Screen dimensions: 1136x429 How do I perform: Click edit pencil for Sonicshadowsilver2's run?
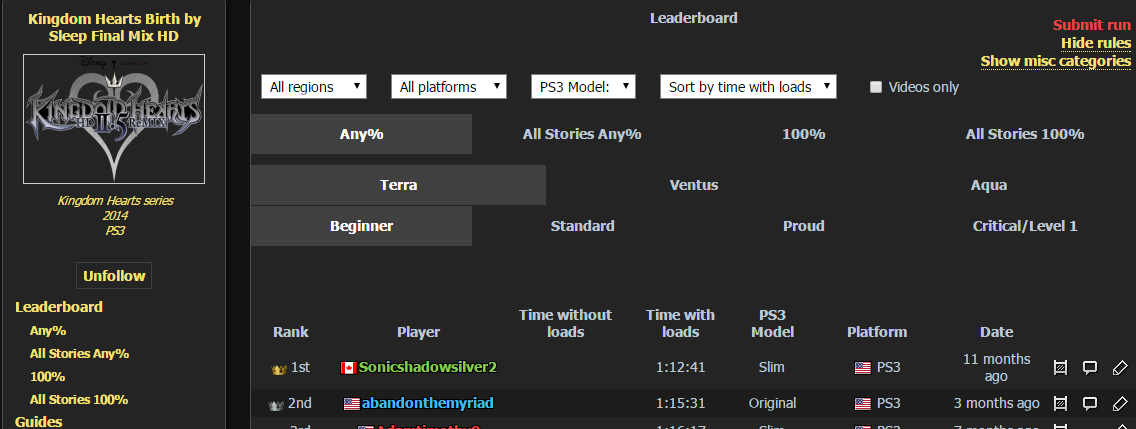point(1119,367)
